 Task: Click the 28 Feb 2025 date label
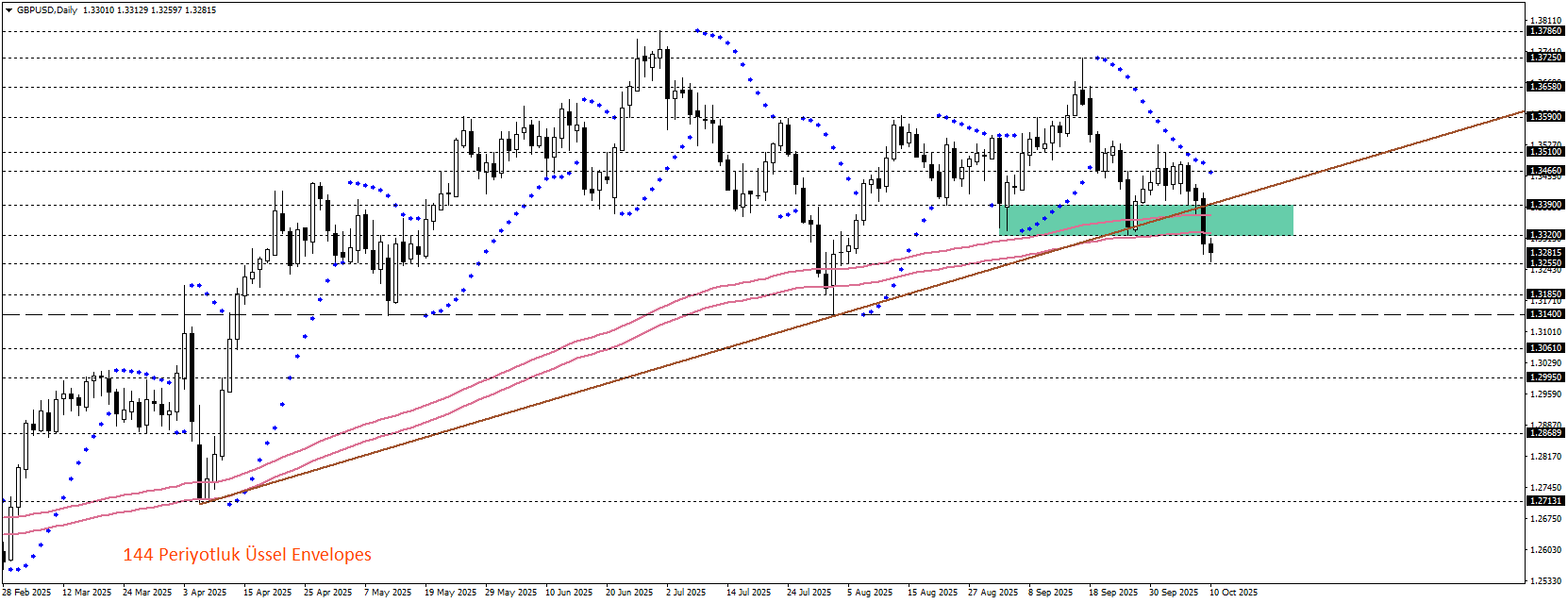coord(27,593)
